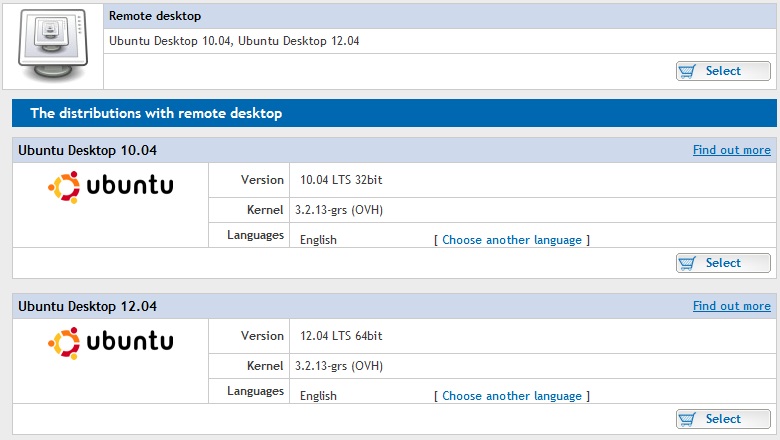The height and width of the screenshot is (440, 780).
Task: Click the Ubuntu logo for Desktop 12.04
Action: point(110,343)
